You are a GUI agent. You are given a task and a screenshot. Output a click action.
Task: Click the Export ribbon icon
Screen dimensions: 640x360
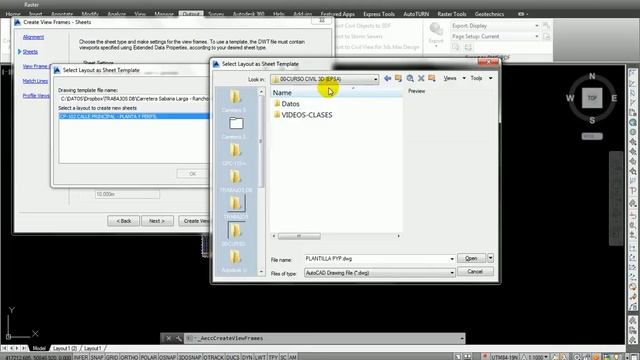pyautogui.click(x=436, y=33)
